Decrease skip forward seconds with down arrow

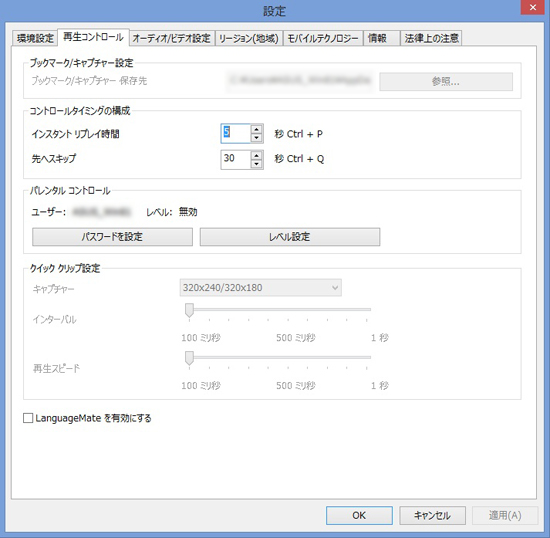pyautogui.click(x=257, y=164)
